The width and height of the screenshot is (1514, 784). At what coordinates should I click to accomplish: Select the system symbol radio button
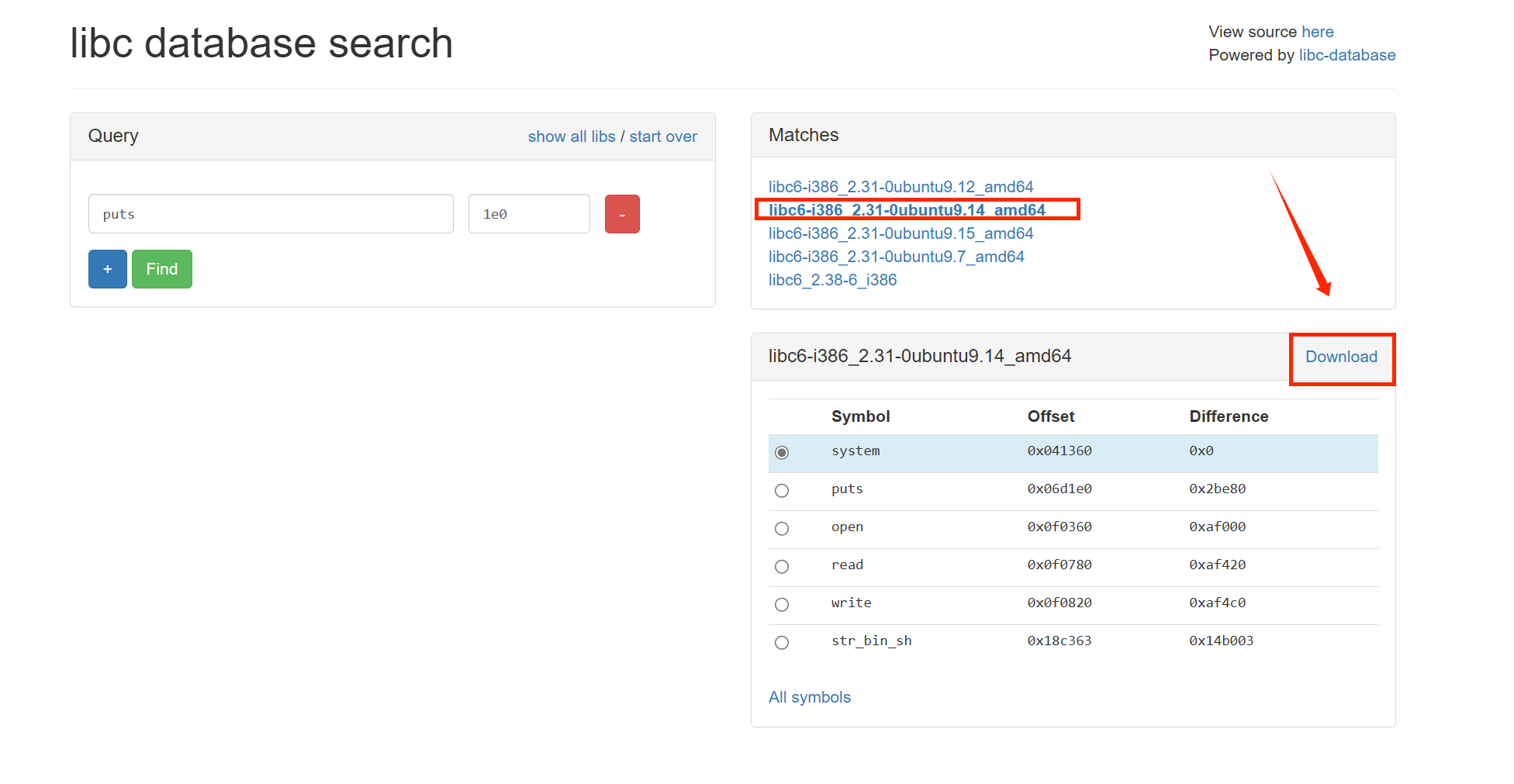coord(782,452)
